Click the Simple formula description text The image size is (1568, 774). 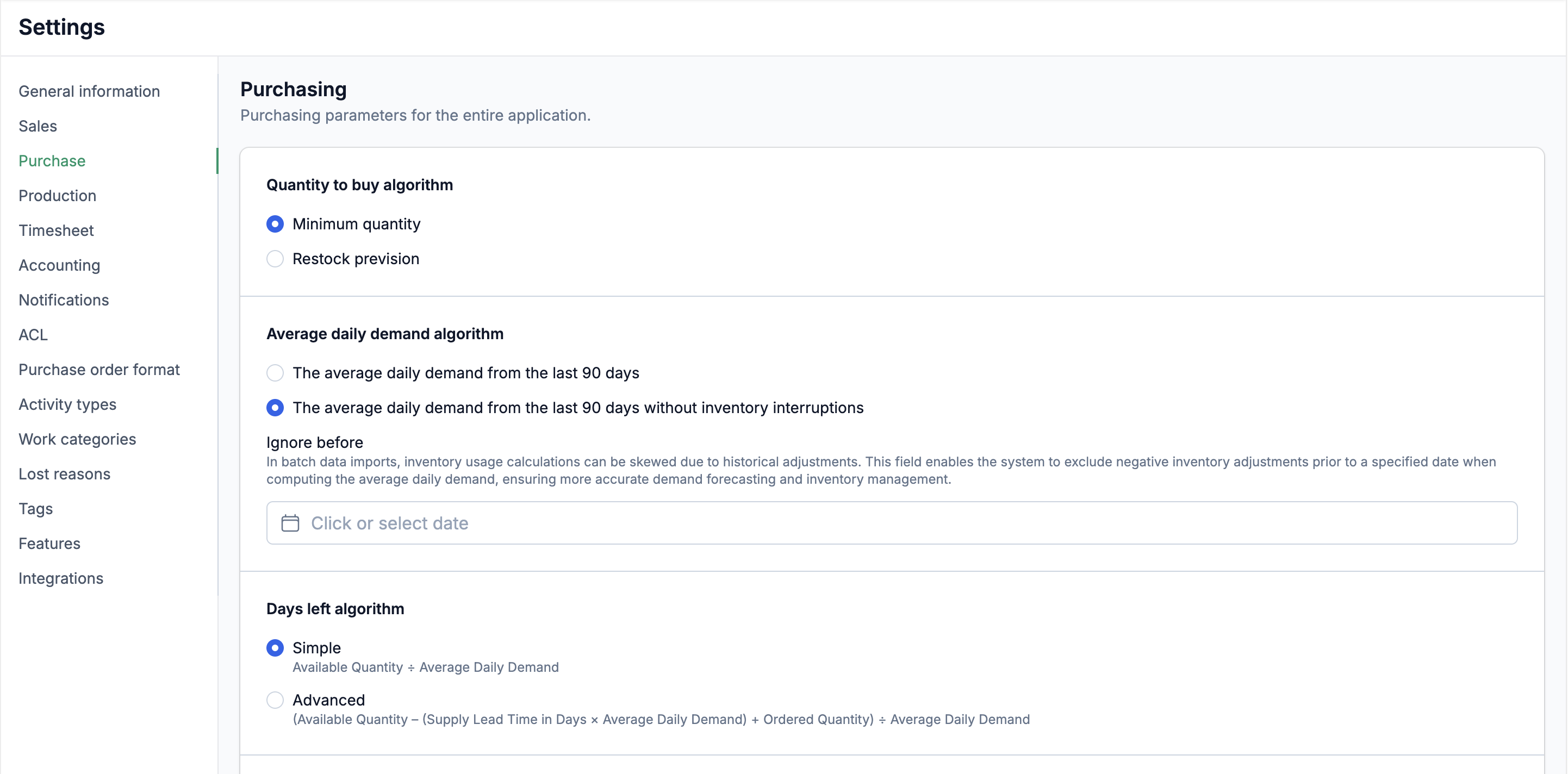[x=426, y=667]
